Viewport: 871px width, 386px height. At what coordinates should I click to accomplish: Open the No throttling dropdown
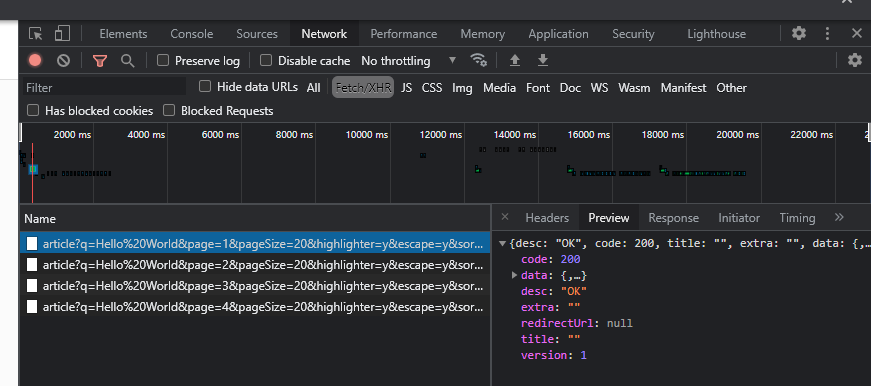408,61
